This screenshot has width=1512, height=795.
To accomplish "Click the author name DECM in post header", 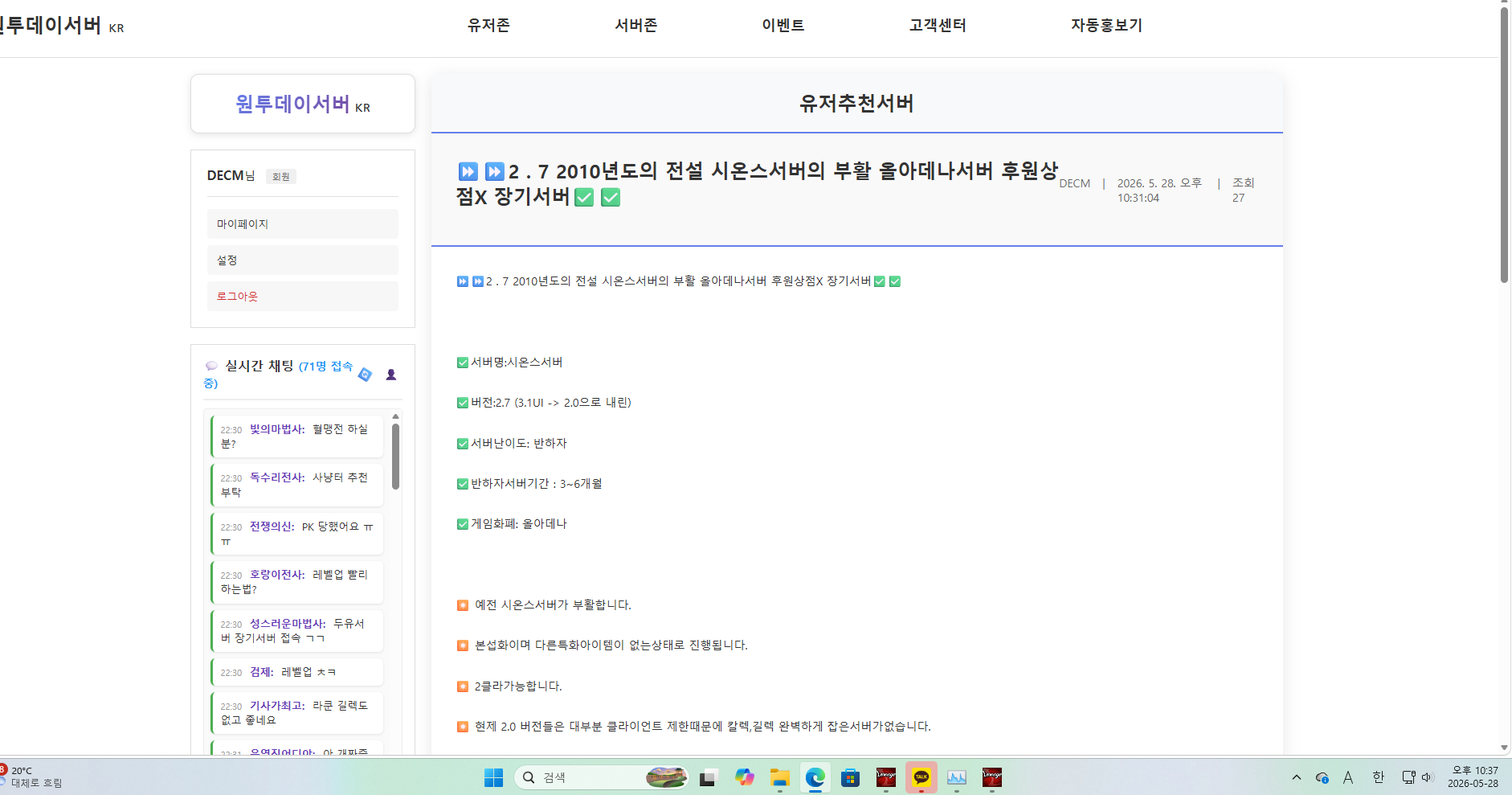I will coord(1075,183).
